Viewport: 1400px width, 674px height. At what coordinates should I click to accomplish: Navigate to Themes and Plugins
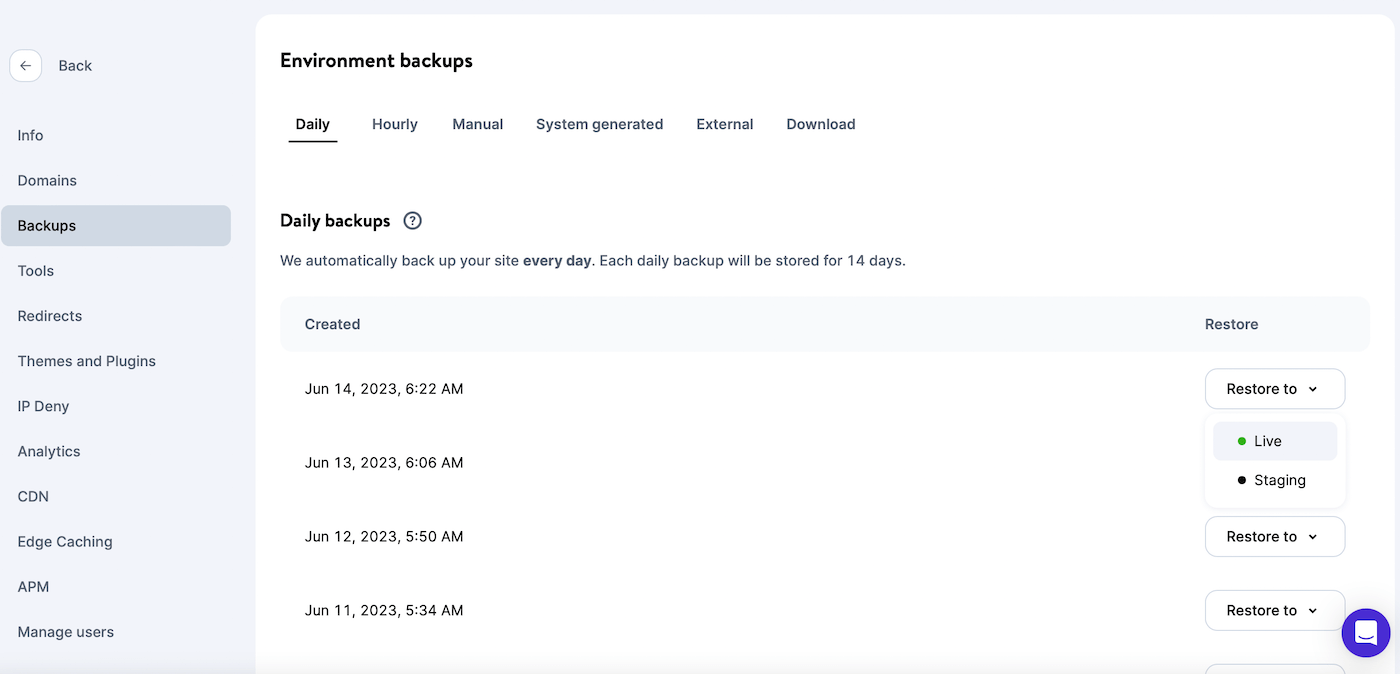pyautogui.click(x=86, y=360)
